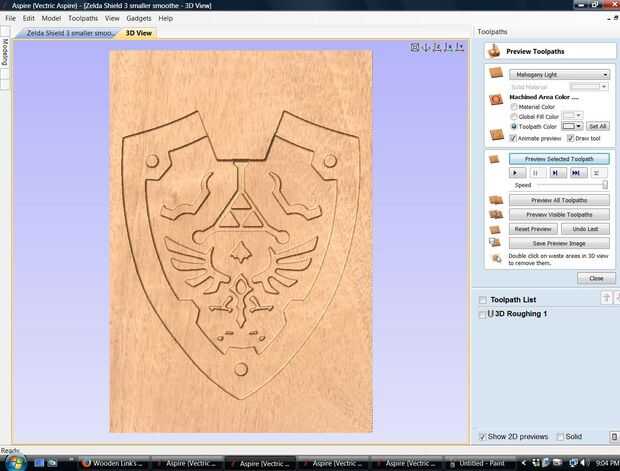
Task: Click the Preview Toolpaths header icon
Action: pos(494,51)
